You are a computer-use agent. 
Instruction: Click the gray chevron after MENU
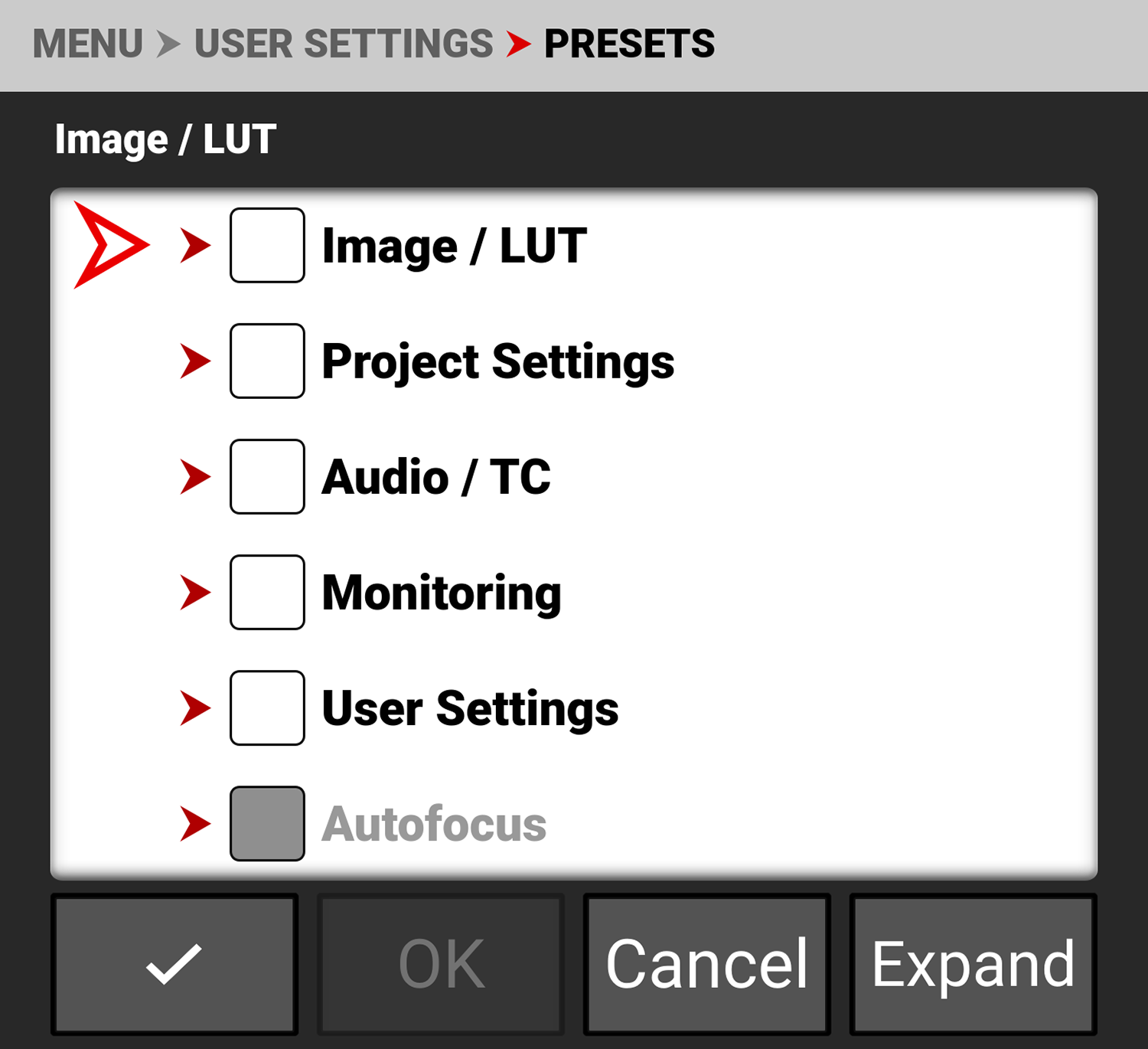[168, 44]
